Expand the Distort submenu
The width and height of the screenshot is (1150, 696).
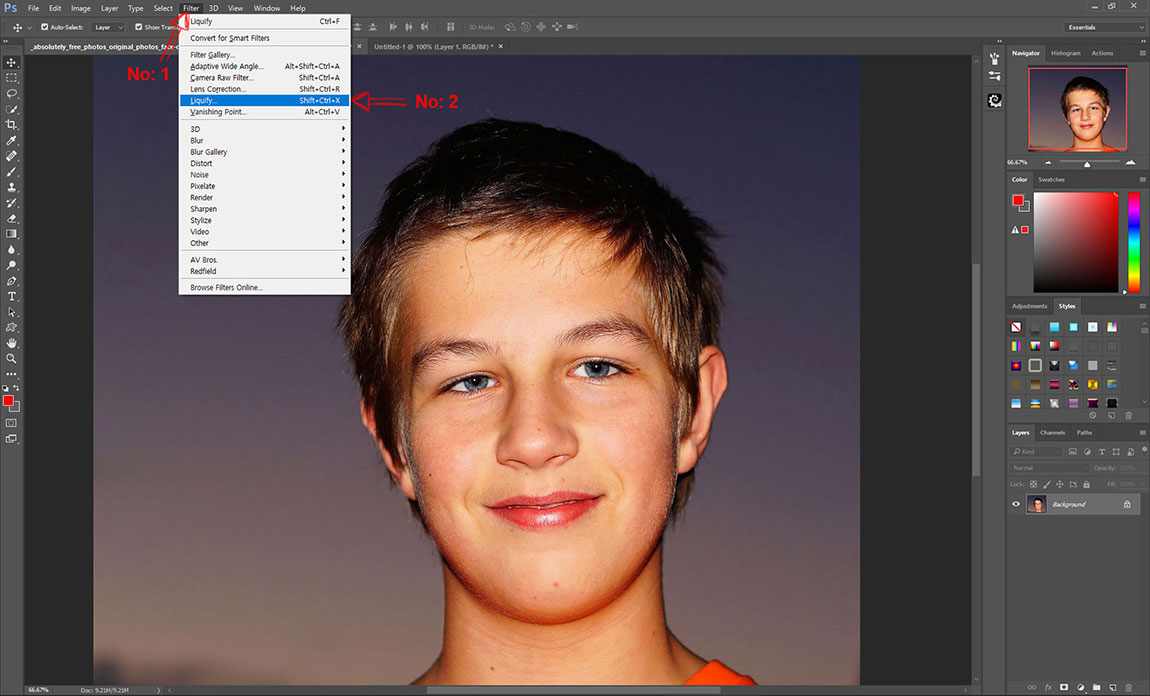[265, 163]
